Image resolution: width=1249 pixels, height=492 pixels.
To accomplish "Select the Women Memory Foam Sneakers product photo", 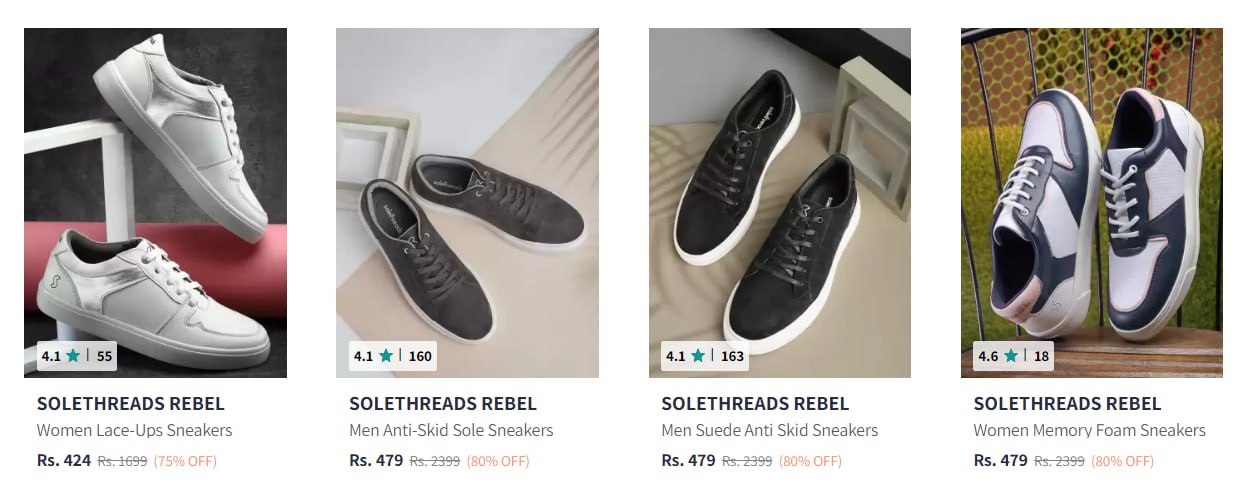I will point(1092,202).
